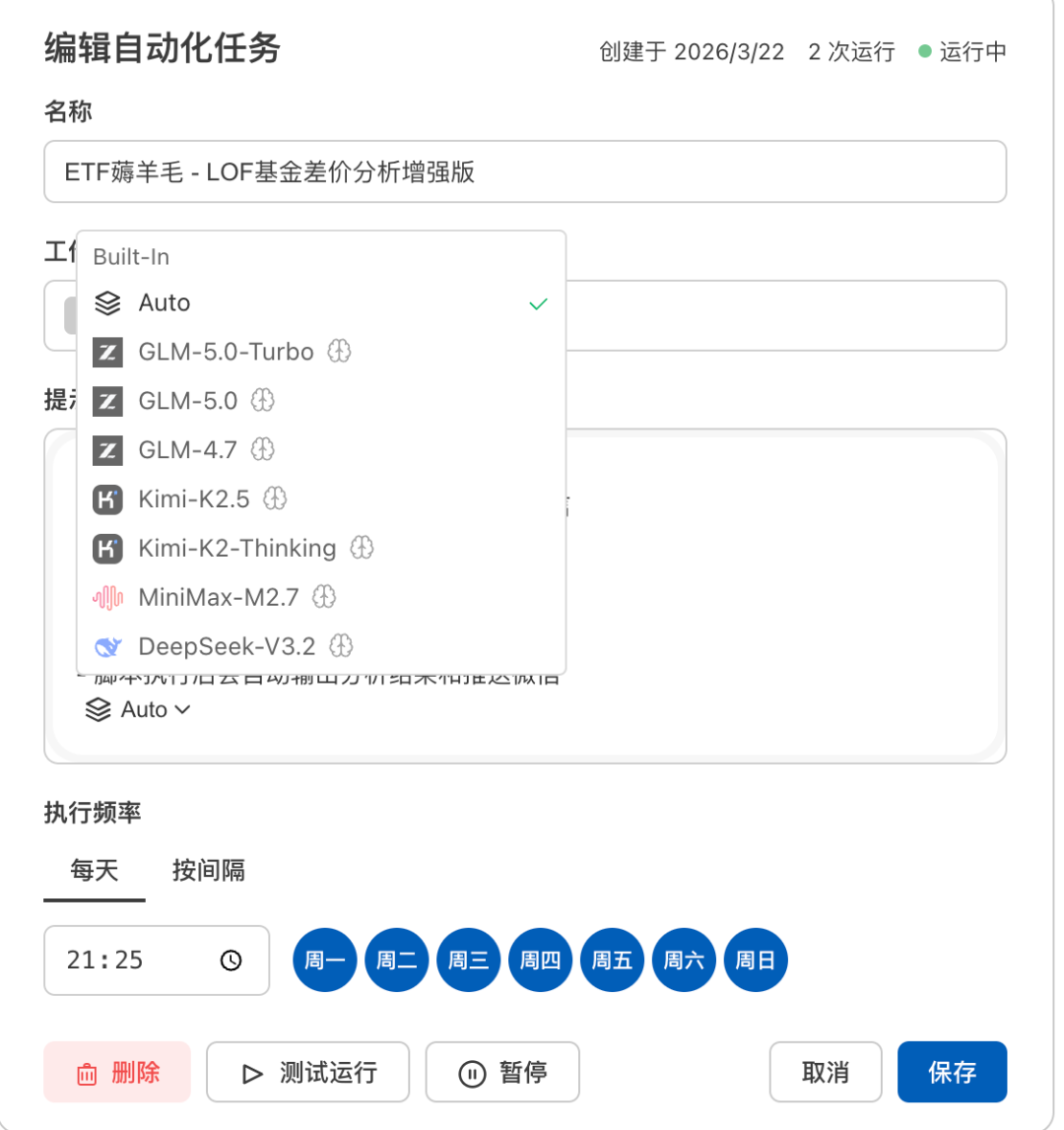
Task: Click the DeepSeek whale logo icon
Action: point(107,646)
